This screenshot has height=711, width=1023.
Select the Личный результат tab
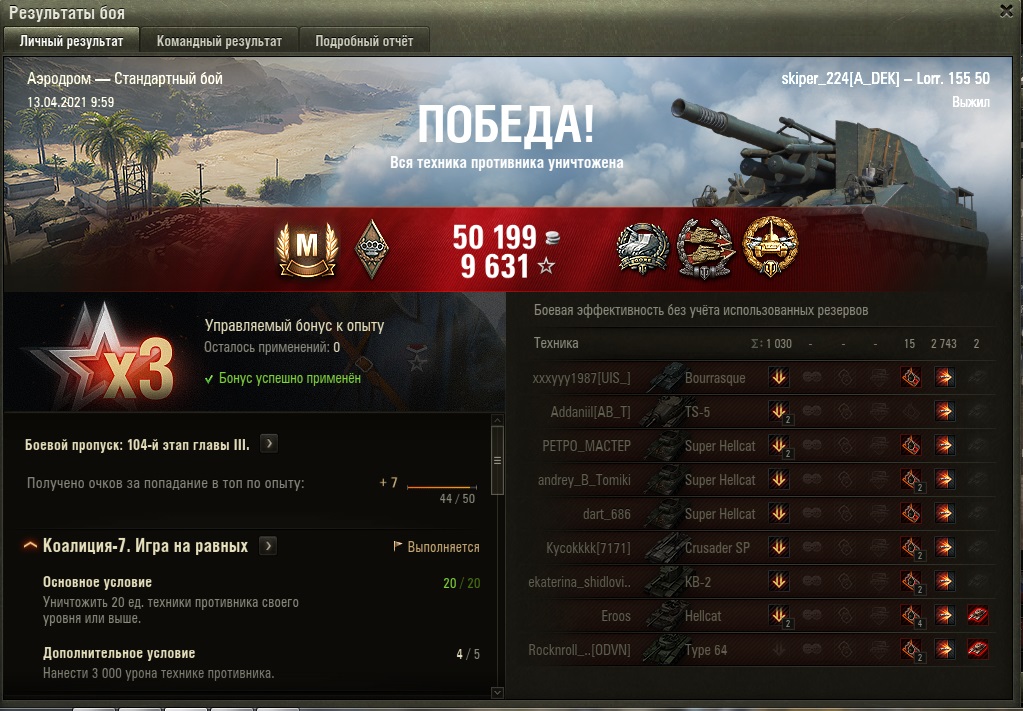71,40
